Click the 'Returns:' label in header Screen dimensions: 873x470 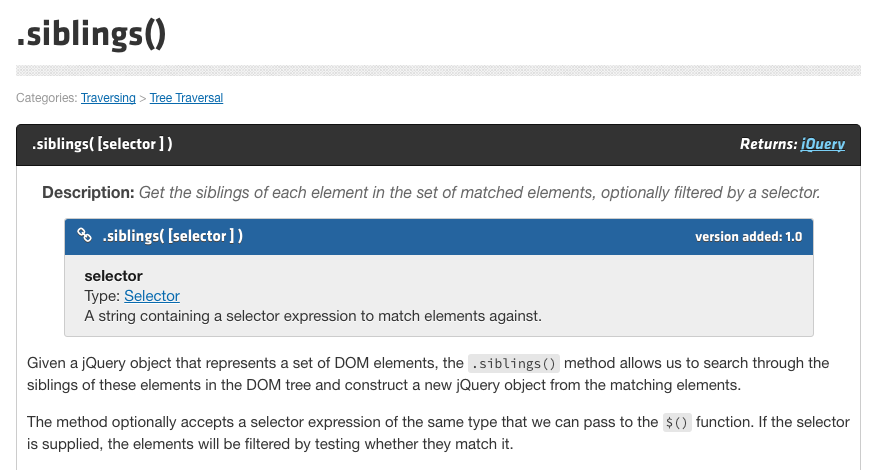point(768,144)
